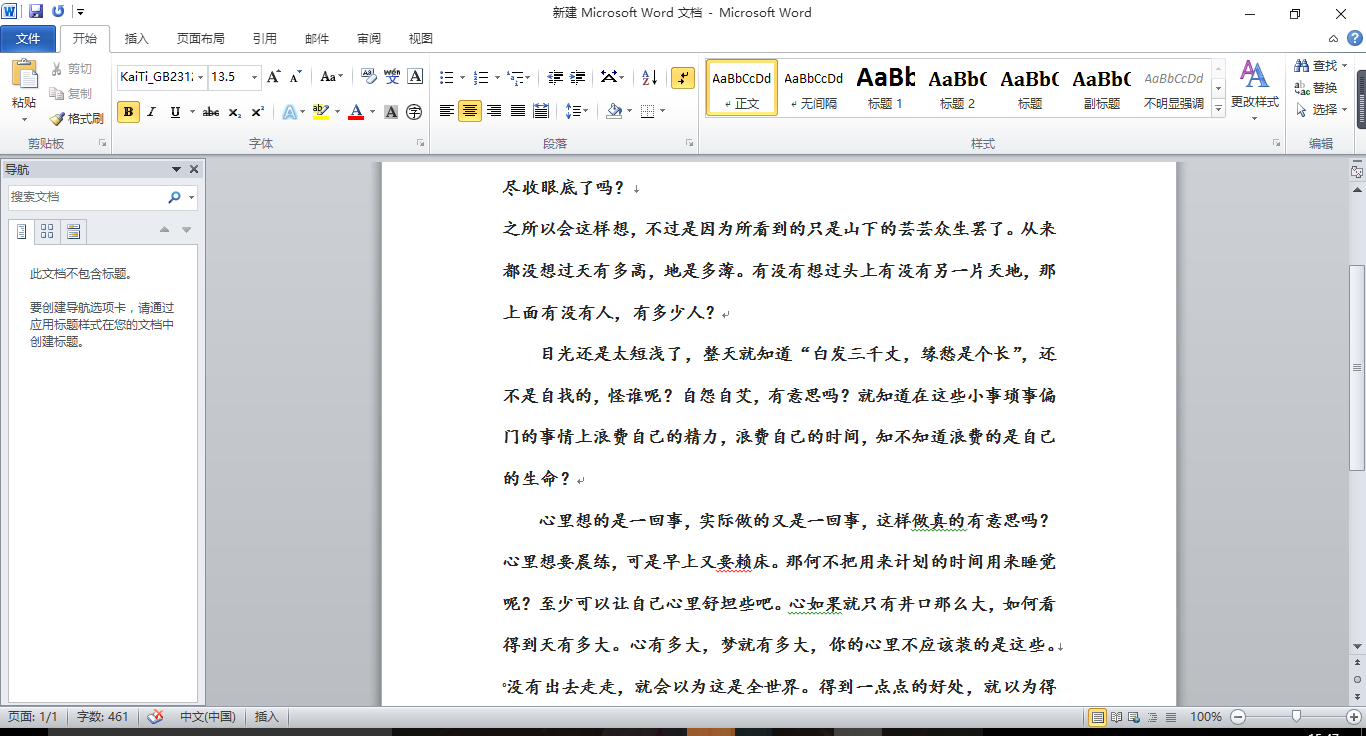
Task: Apply red font color
Action: tap(355, 112)
